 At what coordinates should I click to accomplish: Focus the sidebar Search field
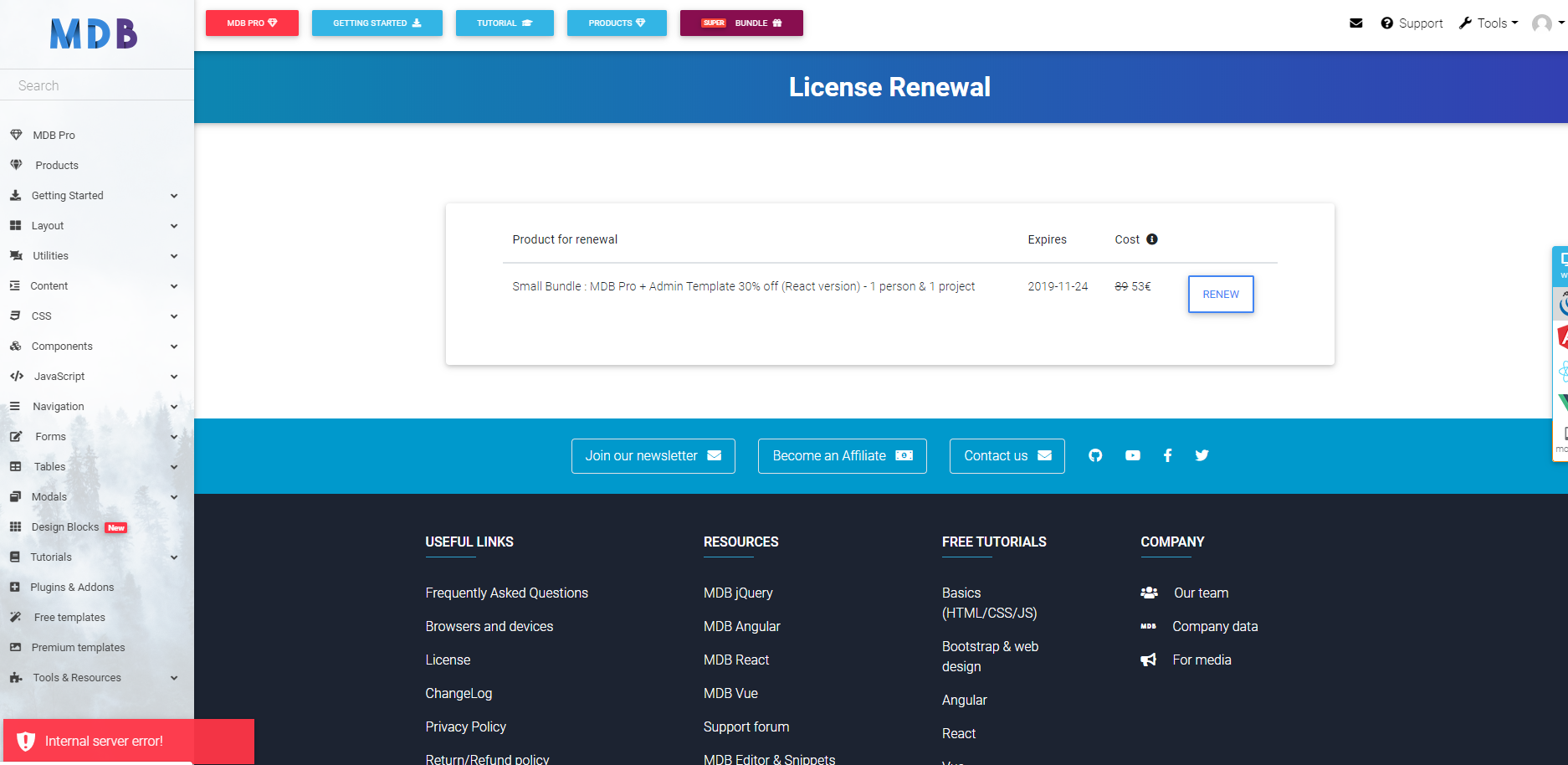pos(97,85)
